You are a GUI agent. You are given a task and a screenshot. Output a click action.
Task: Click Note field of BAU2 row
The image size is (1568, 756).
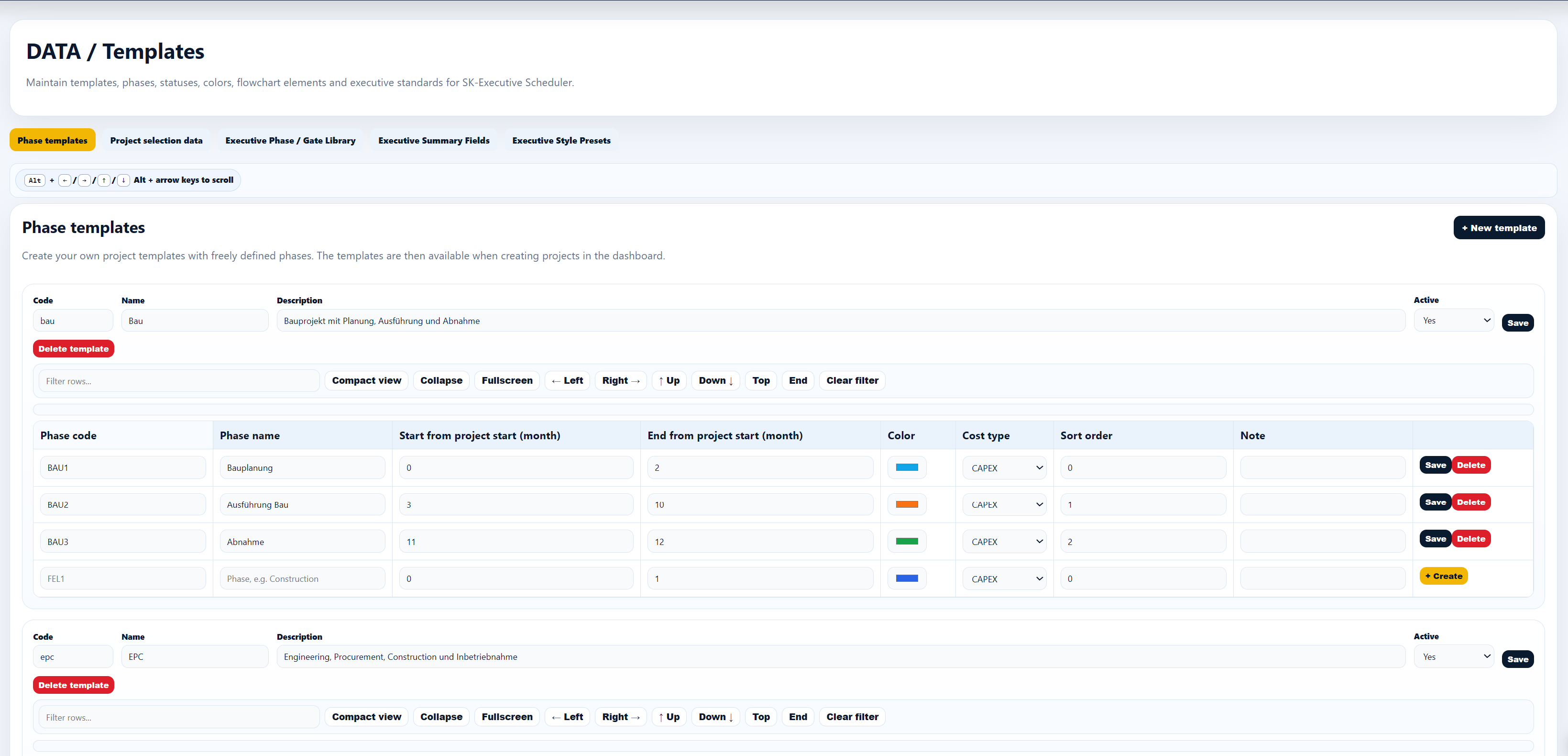point(1323,504)
